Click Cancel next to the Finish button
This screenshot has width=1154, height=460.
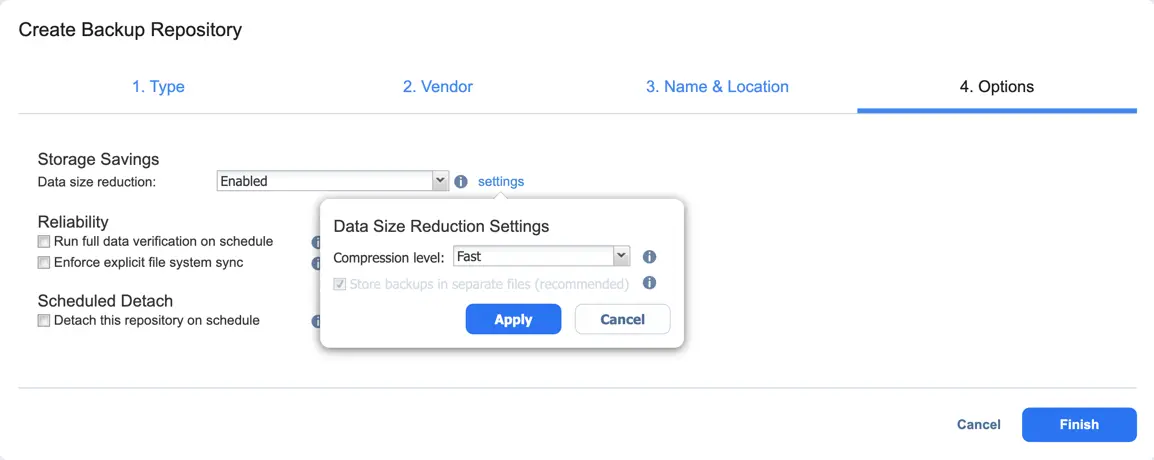tap(979, 425)
